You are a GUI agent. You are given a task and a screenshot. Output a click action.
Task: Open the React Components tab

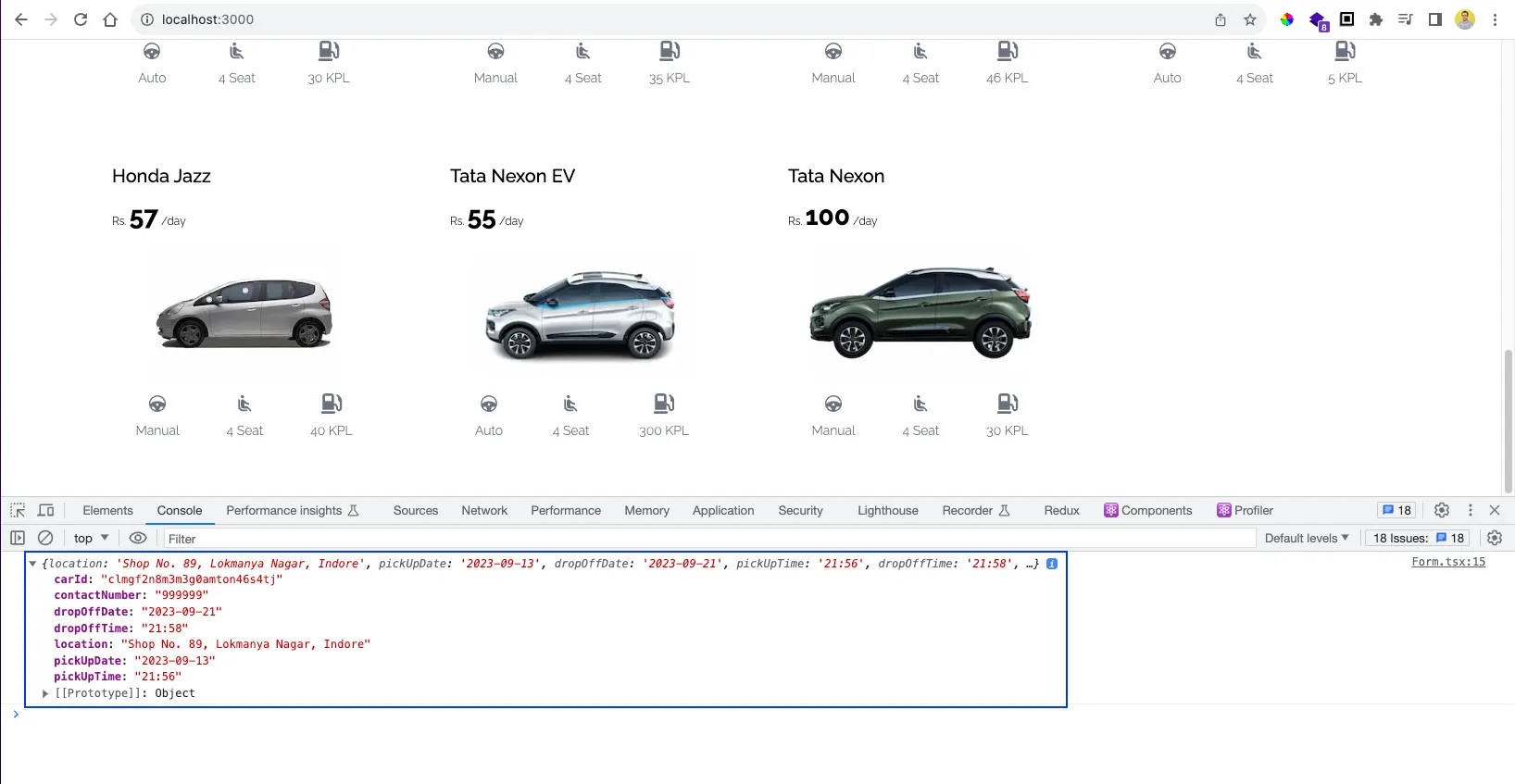point(1147,510)
